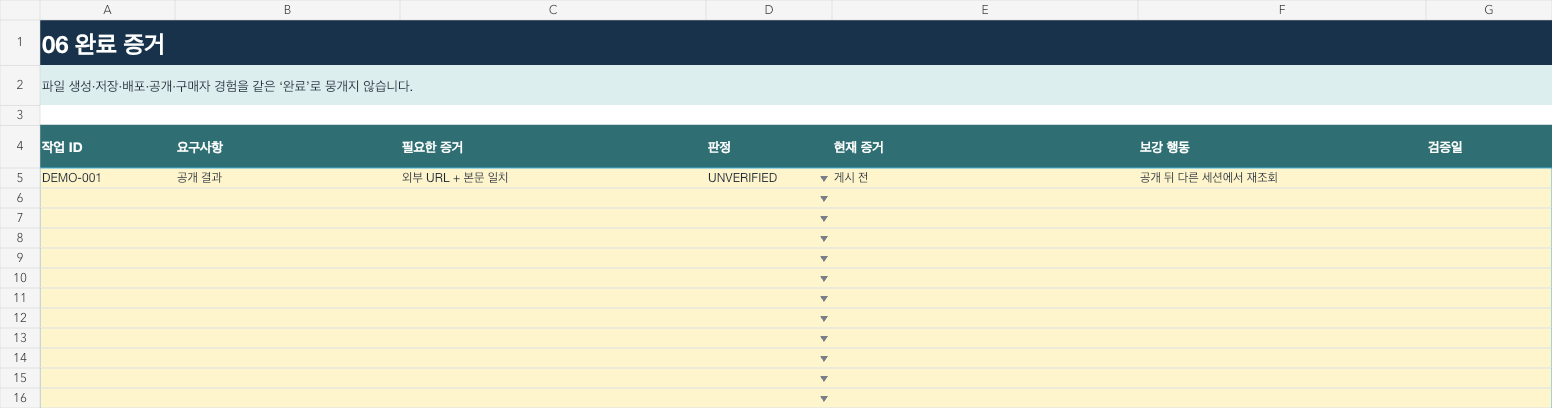Select column G header

click(x=1489, y=10)
